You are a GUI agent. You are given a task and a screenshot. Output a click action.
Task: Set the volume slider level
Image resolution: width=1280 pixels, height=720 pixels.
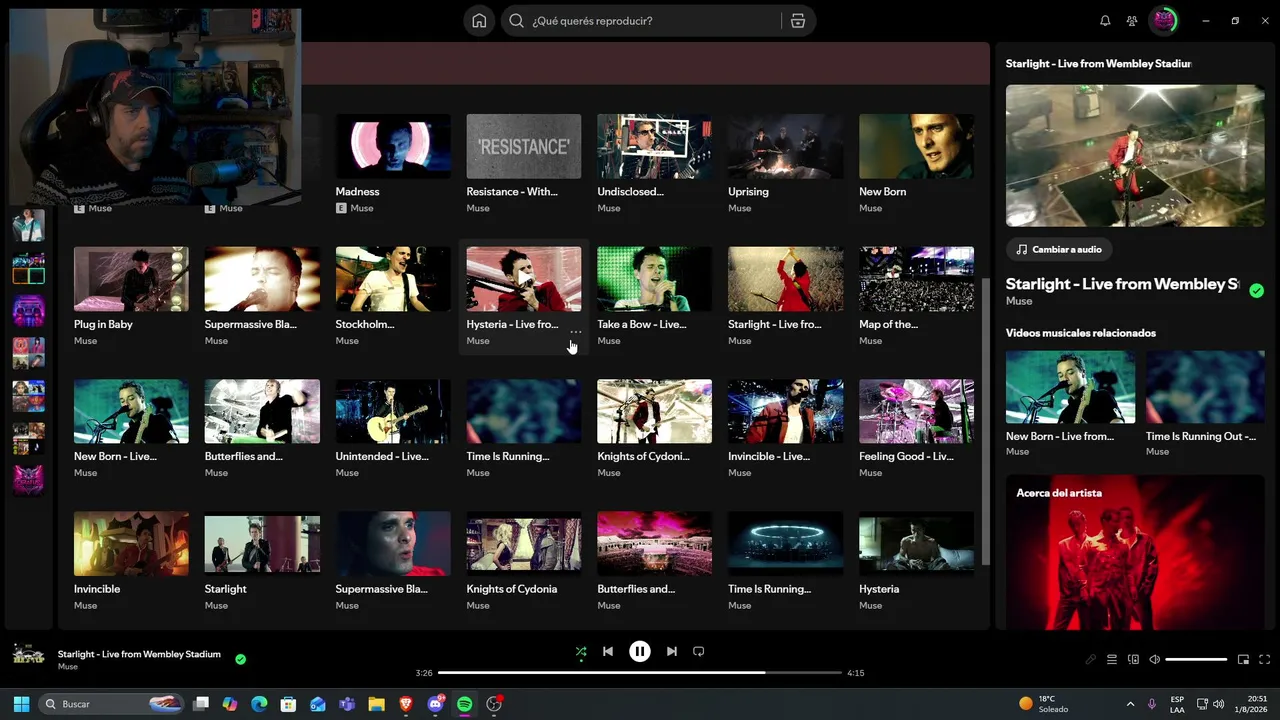pos(1196,660)
